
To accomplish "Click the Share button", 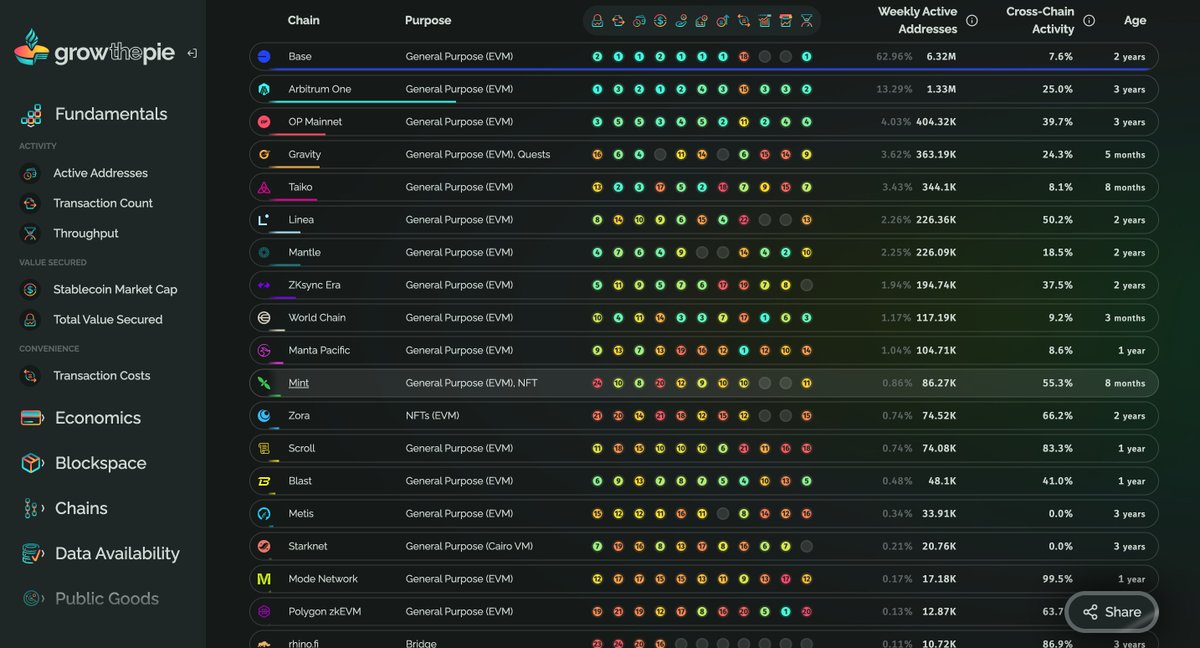I will pos(1111,612).
